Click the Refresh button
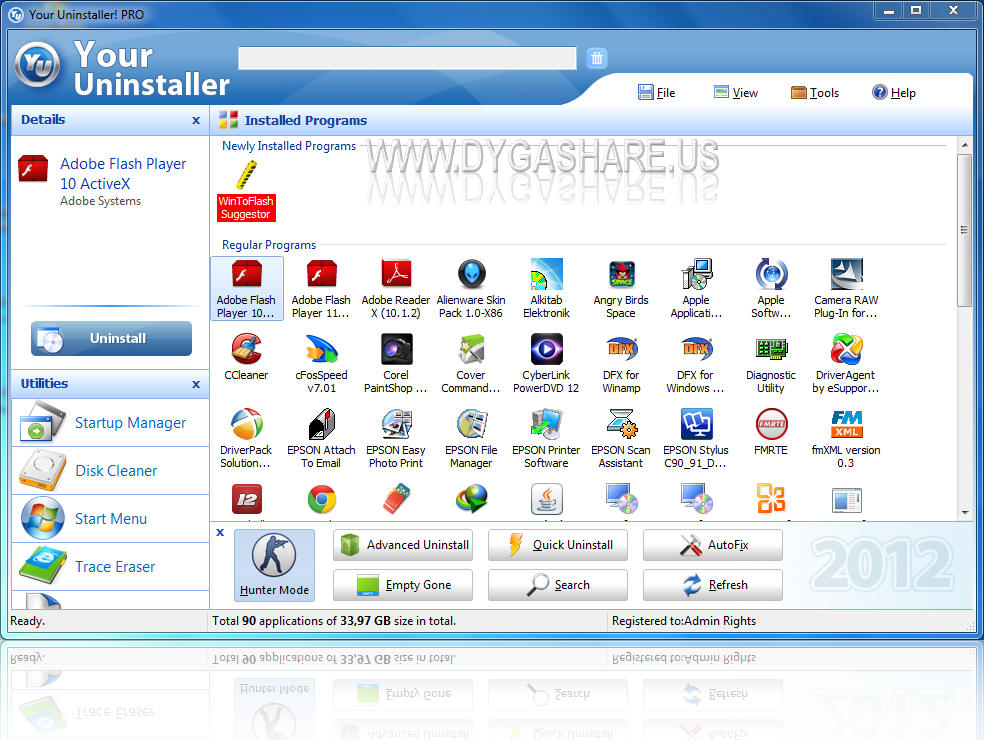This screenshot has height=740, width=984. [713, 585]
